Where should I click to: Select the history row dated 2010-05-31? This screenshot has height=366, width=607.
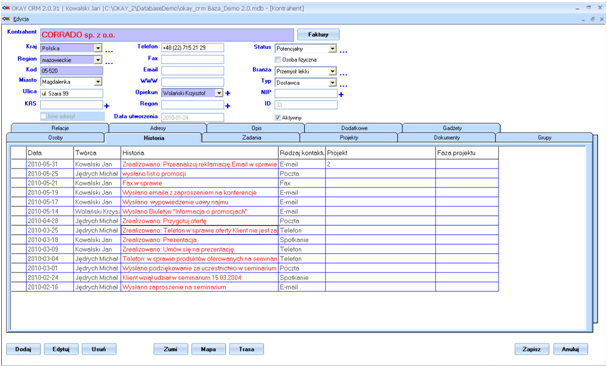(255, 164)
